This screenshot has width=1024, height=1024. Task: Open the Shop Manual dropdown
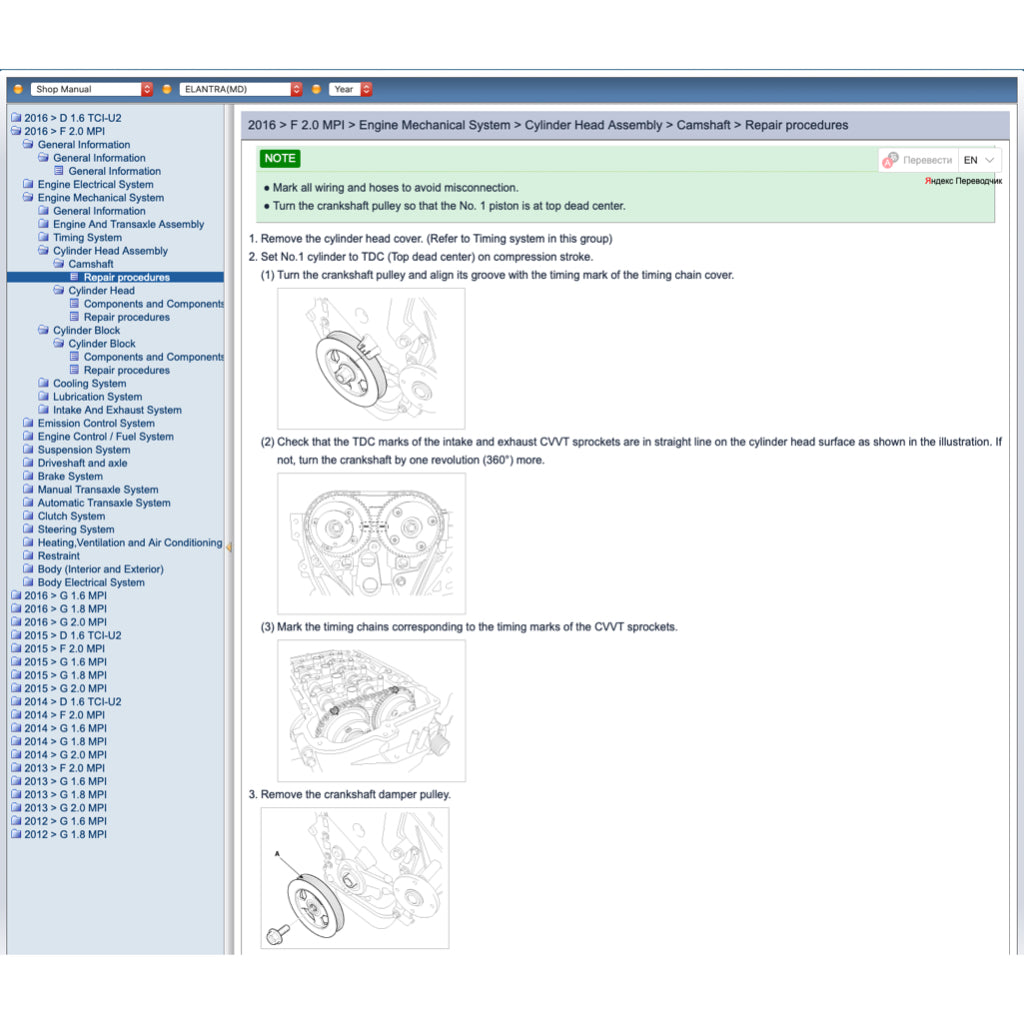point(92,89)
